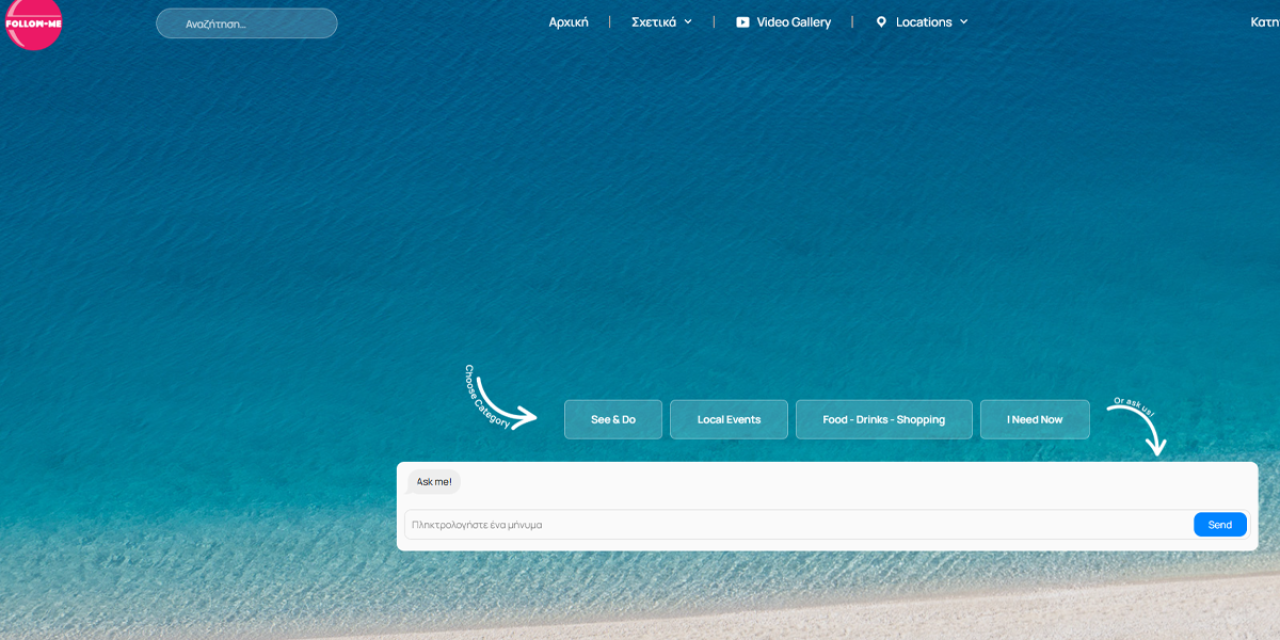Click the Locations map pin icon

(x=881, y=22)
